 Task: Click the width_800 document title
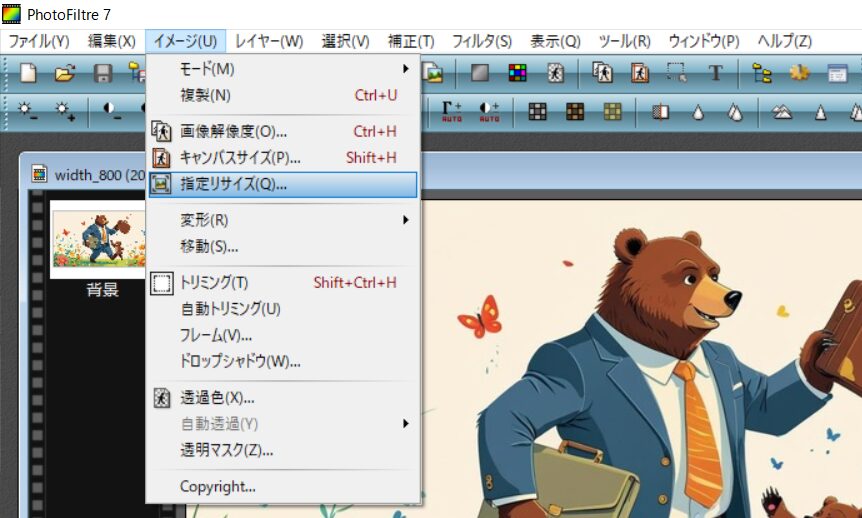coord(100,175)
